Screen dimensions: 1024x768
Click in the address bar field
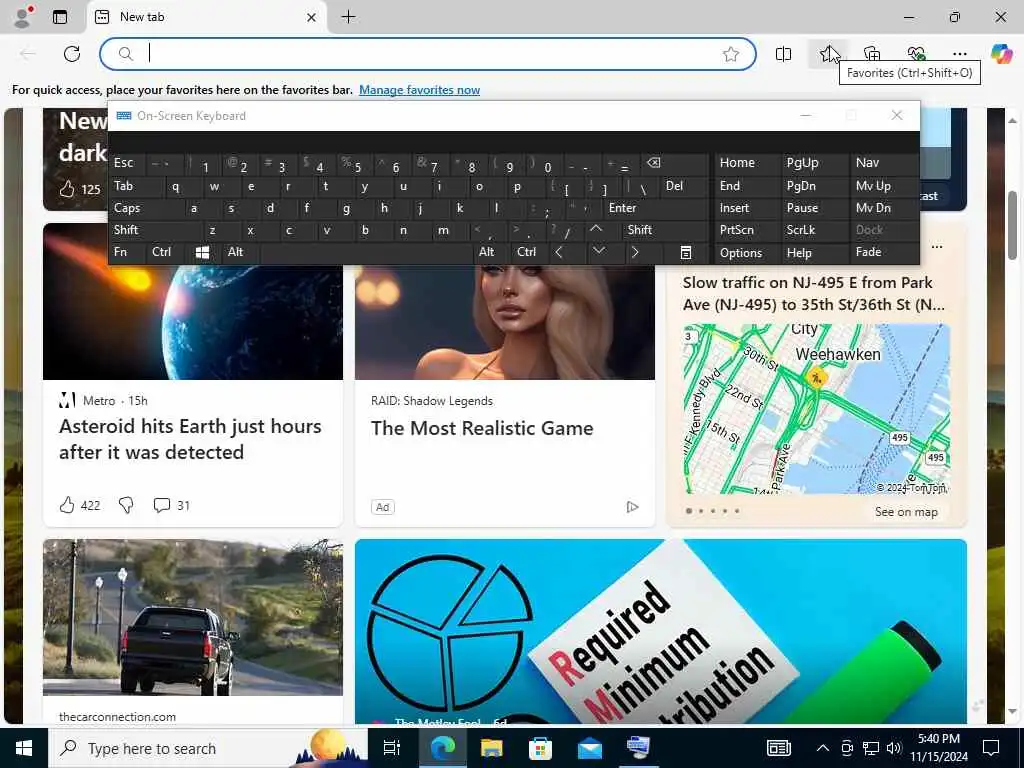coord(428,54)
